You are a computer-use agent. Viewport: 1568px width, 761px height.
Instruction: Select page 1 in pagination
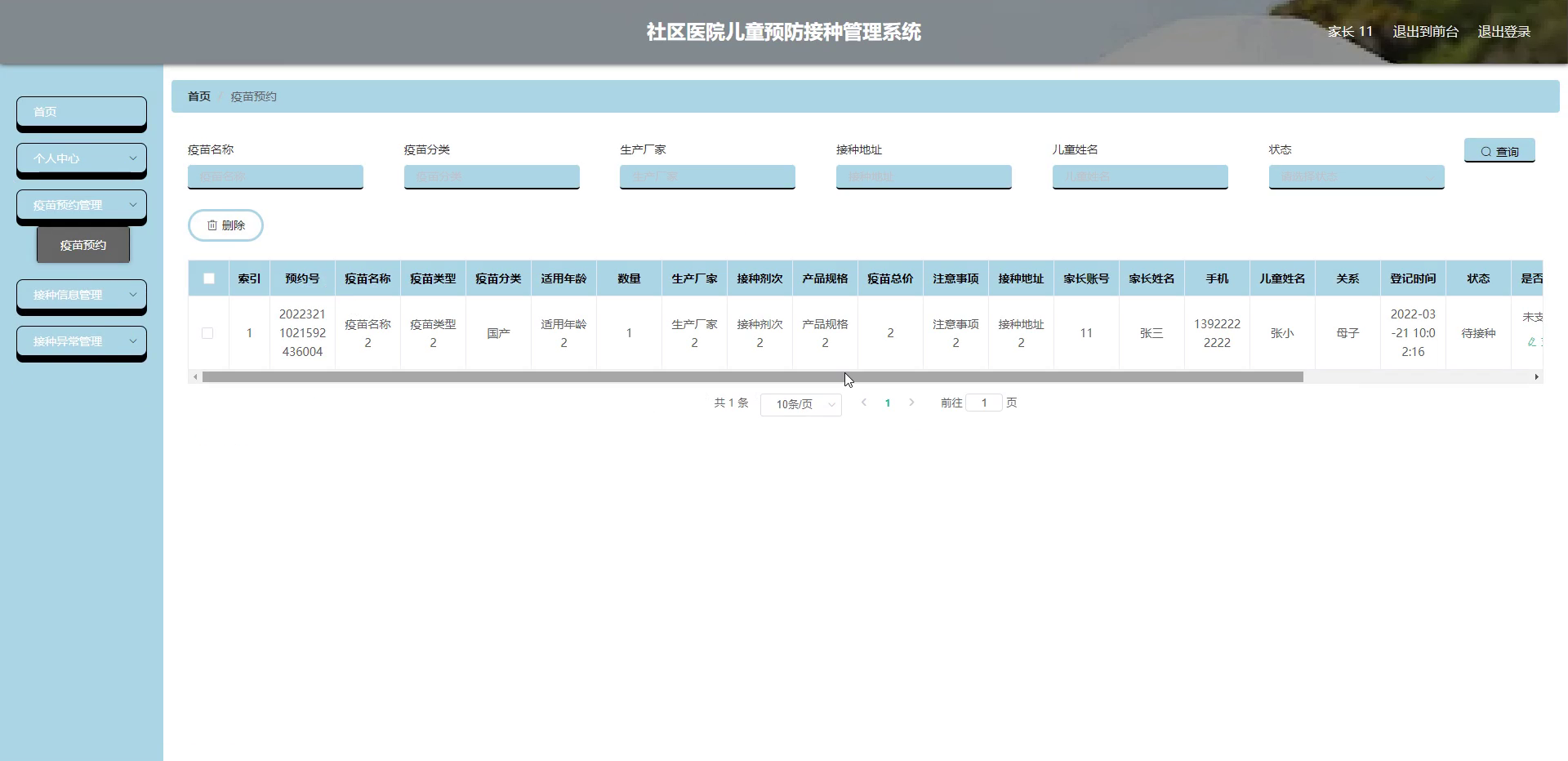[888, 403]
